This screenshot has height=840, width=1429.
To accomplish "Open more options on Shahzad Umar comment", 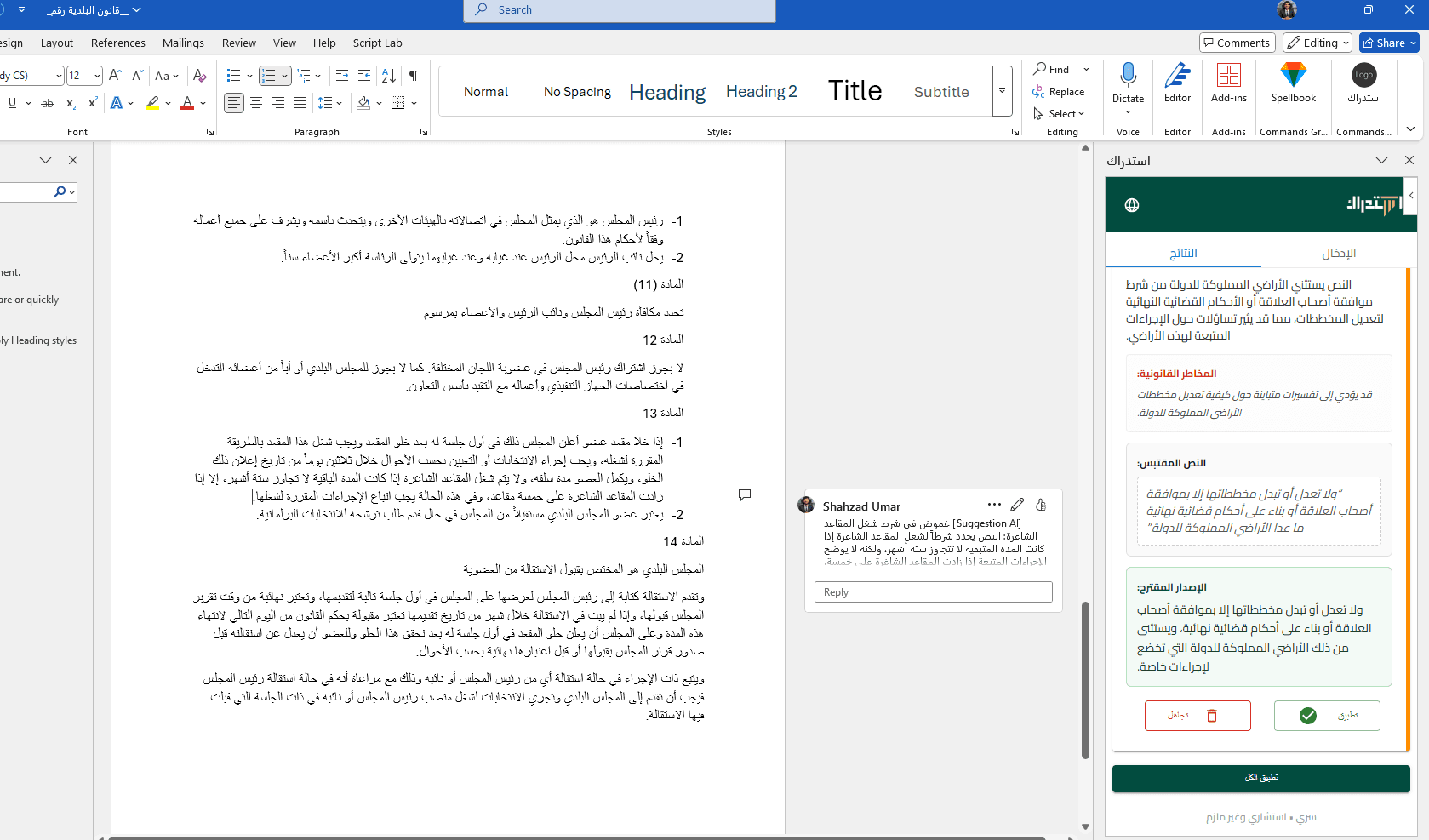I will (994, 505).
